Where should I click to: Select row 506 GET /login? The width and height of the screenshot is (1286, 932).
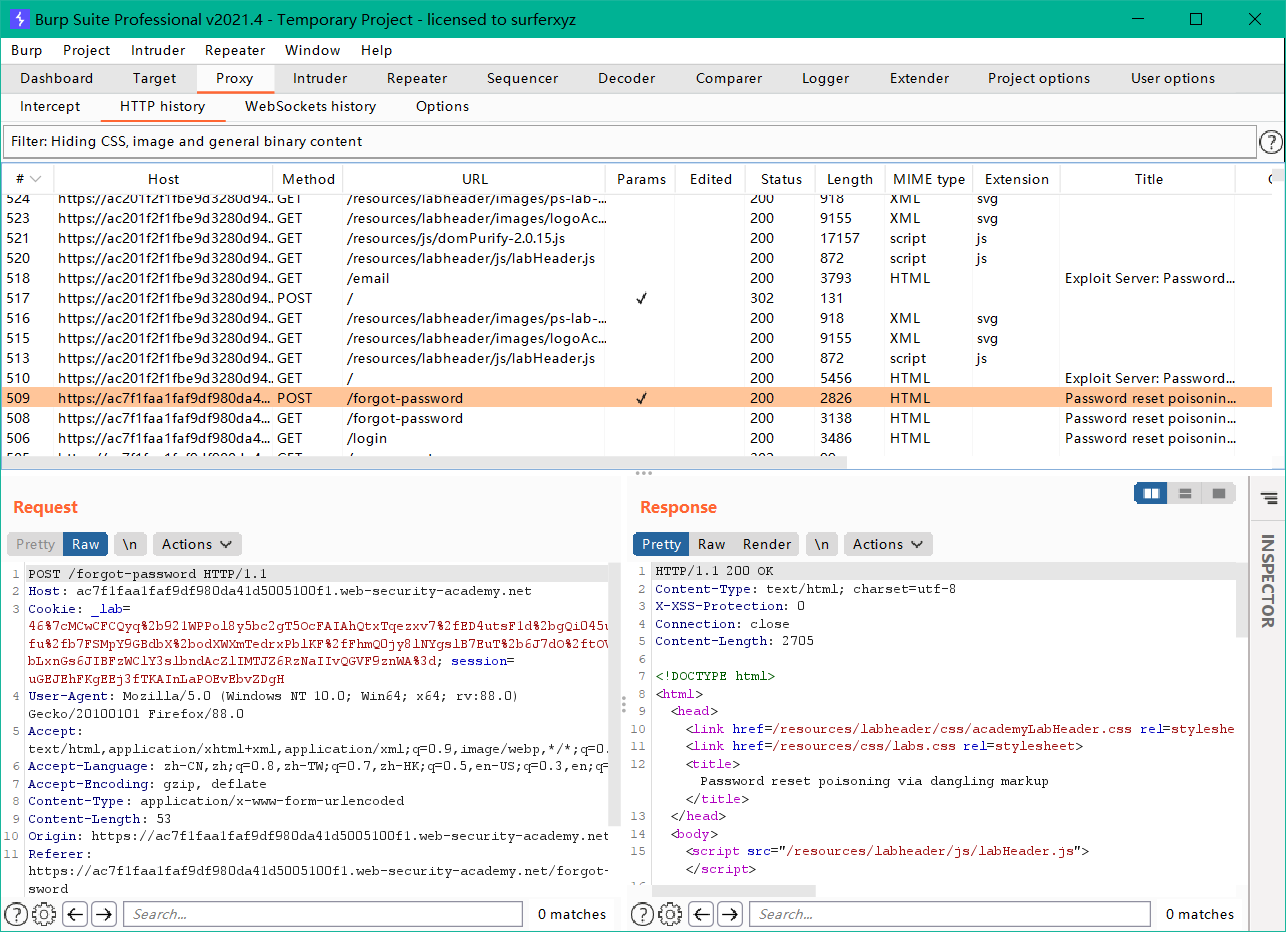coord(637,438)
